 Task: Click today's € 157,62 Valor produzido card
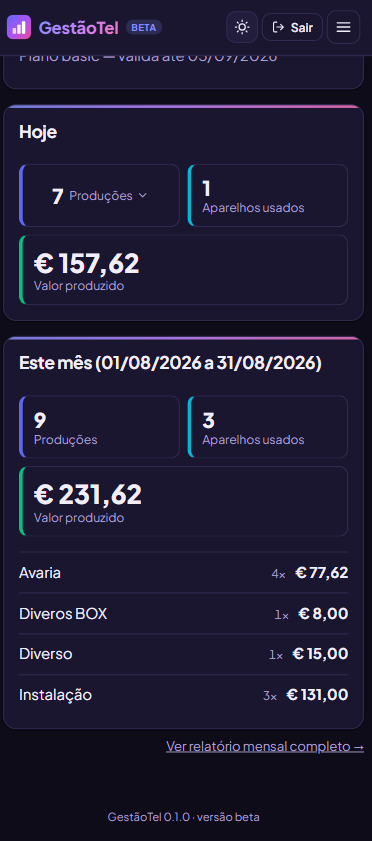point(183,270)
